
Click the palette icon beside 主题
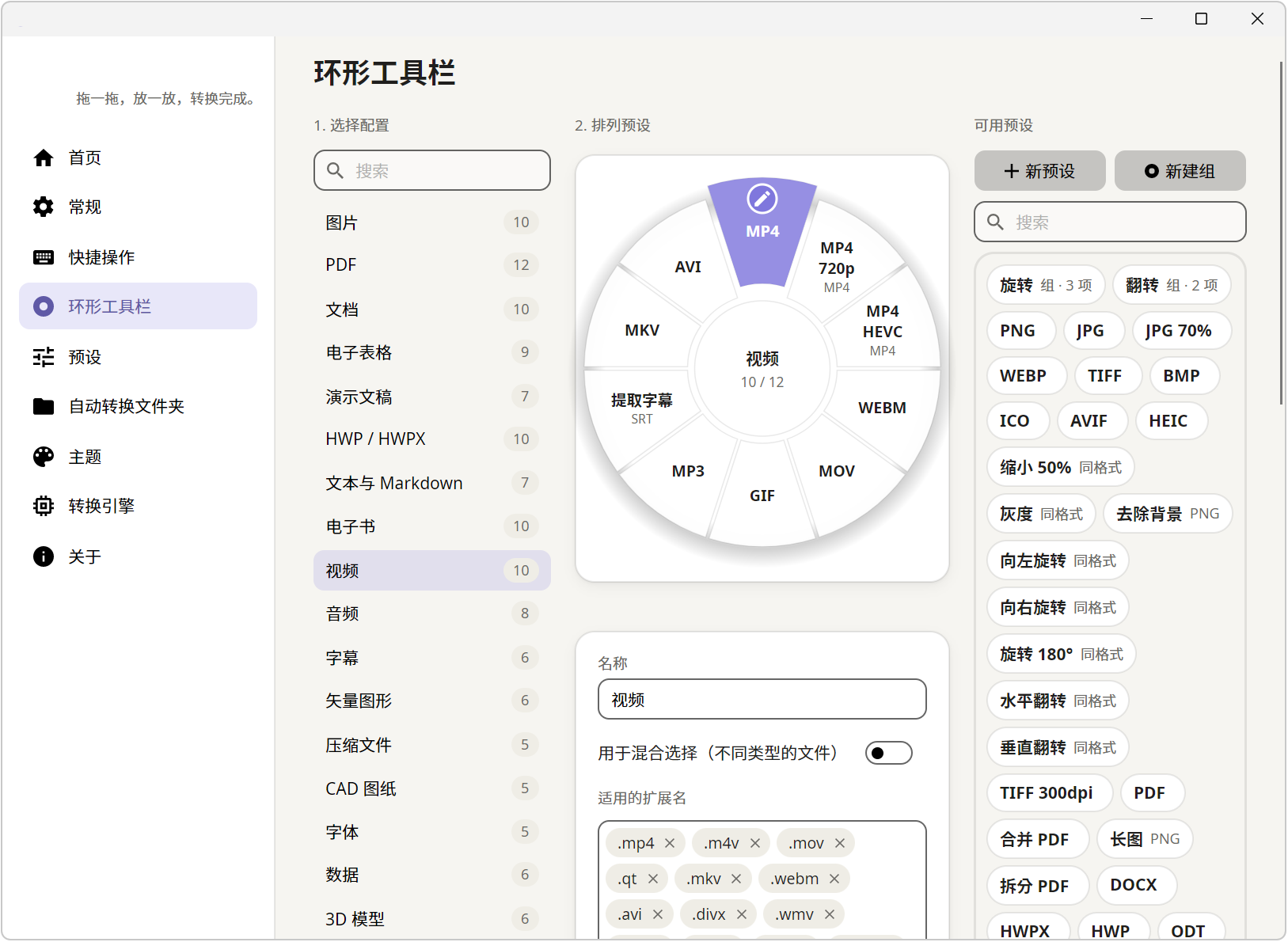tap(44, 457)
